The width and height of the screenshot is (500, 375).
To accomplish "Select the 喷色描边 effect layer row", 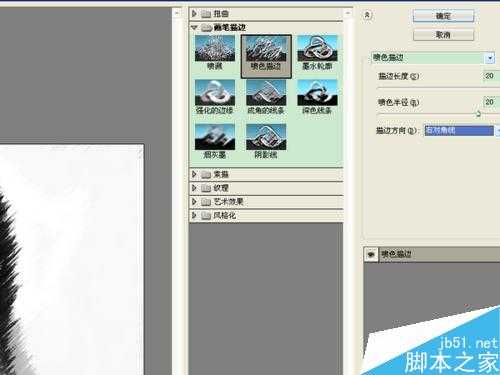I will point(432,254).
